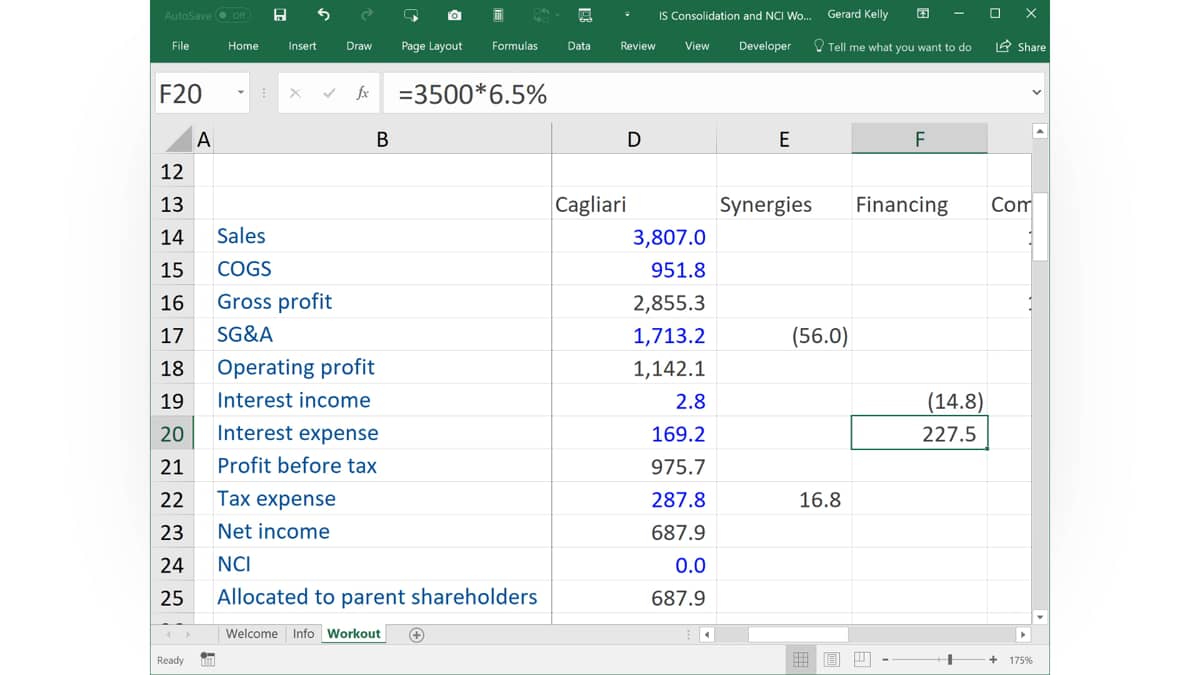Zoom in with the plus button

tap(993, 660)
